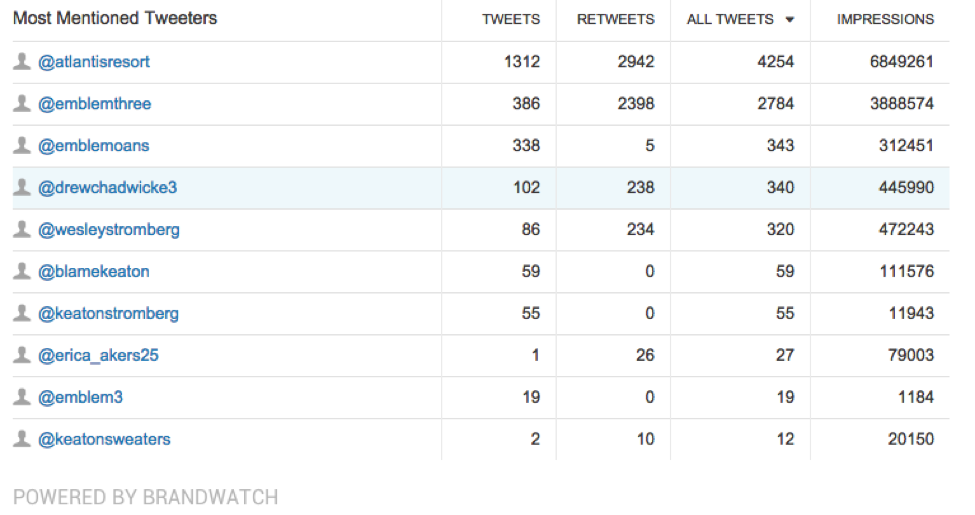Click the user icon beside @drewchadwicke3

click(x=22, y=188)
